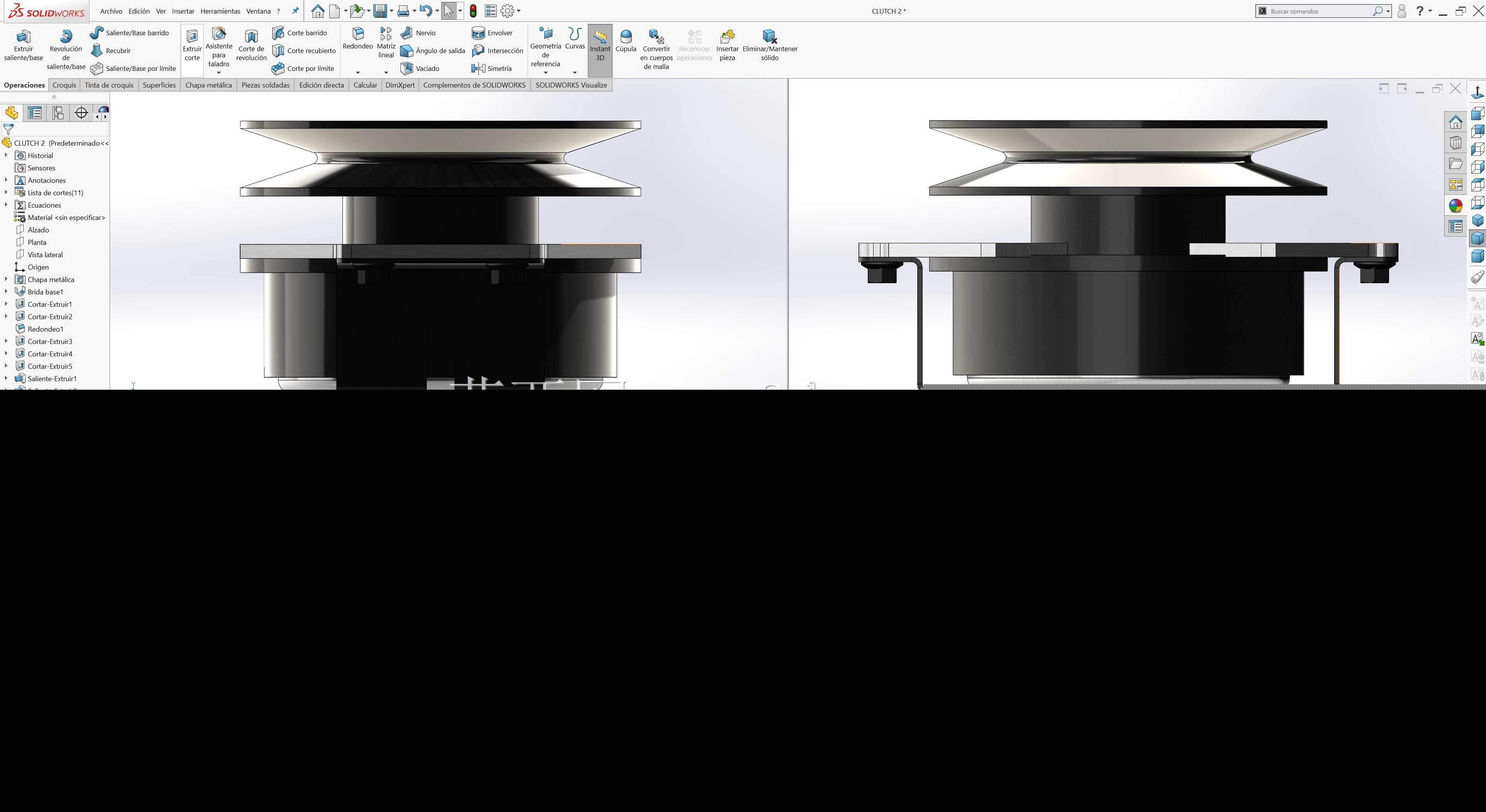Open the Archivo menu
Image resolution: width=1486 pixels, height=812 pixels.
[111, 11]
